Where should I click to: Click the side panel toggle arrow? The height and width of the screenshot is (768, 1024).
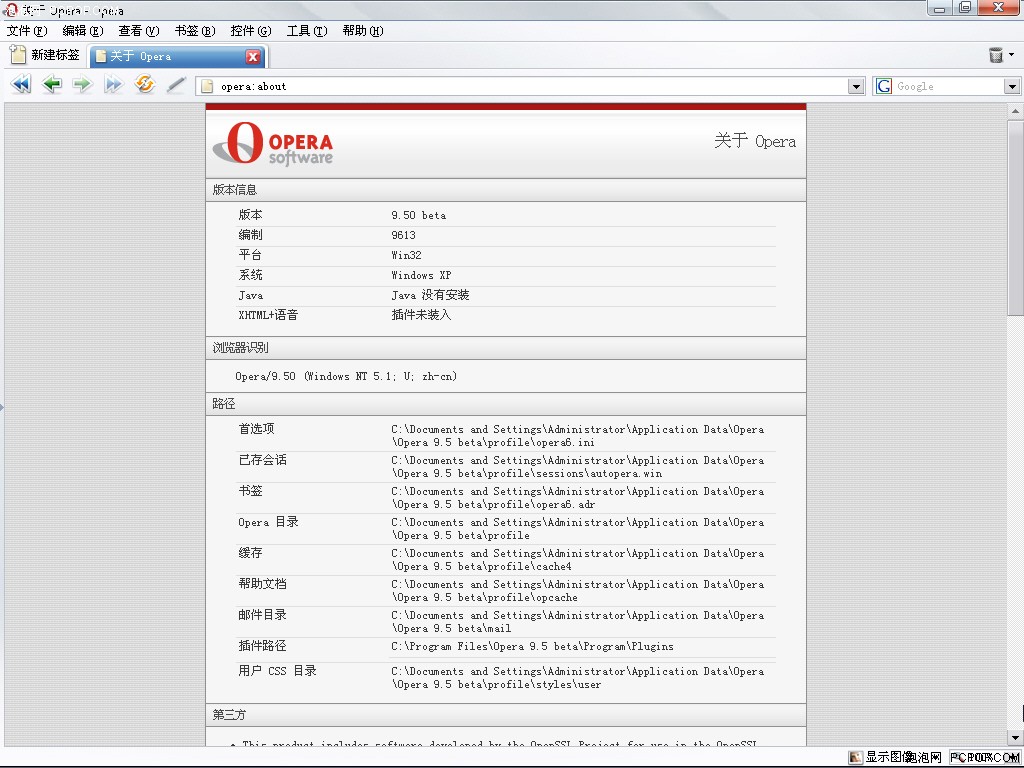[x=2, y=408]
